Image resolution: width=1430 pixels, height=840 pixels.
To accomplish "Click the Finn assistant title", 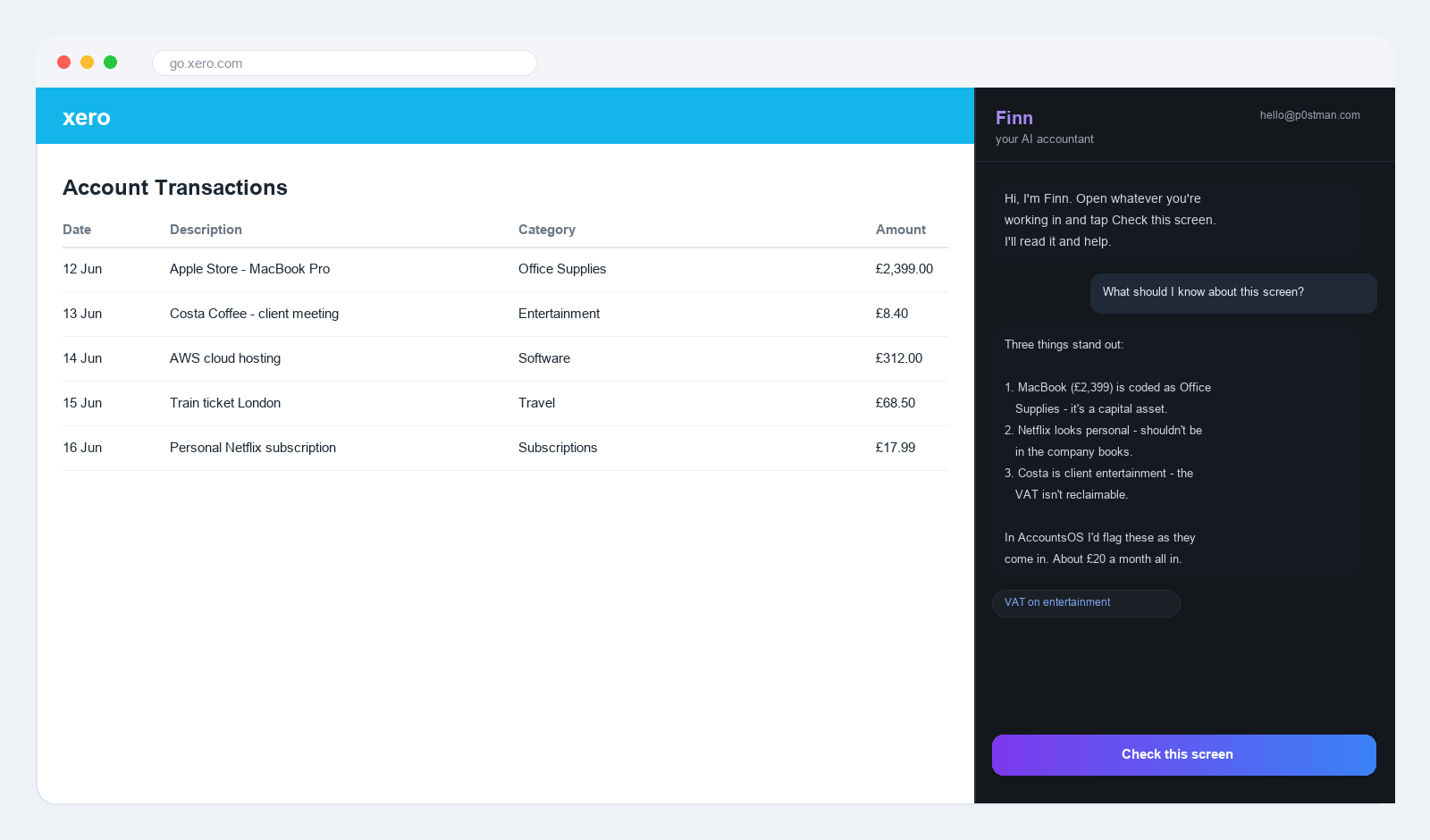I will click(x=1014, y=118).
